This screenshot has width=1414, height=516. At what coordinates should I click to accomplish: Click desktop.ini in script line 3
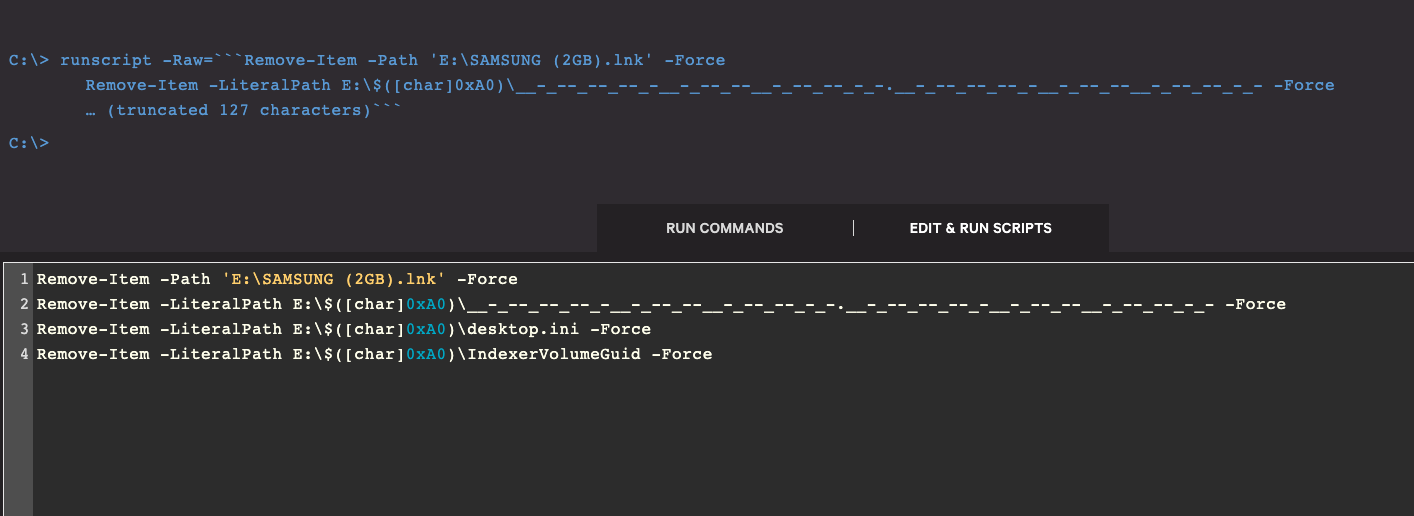509,329
